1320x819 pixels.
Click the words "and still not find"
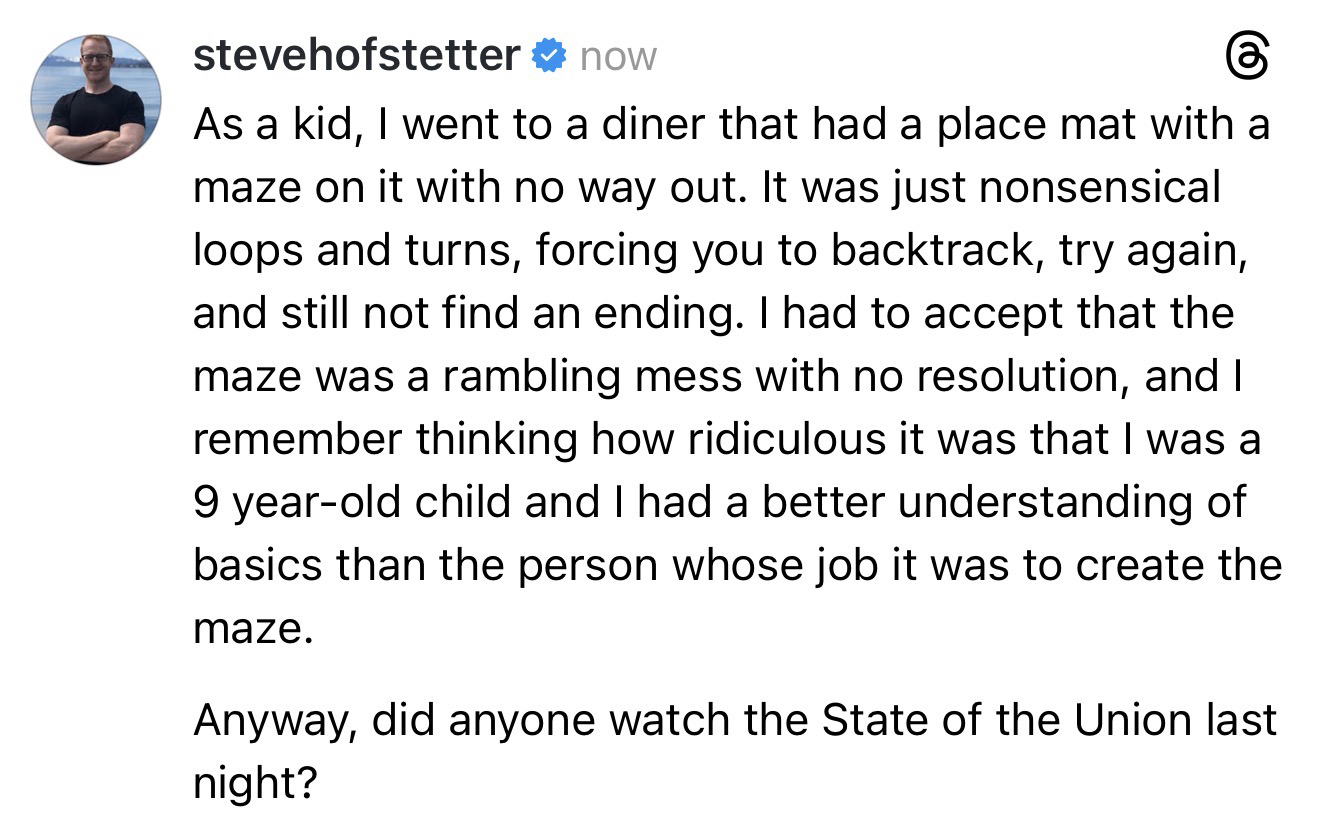pyautogui.click(x=385, y=314)
